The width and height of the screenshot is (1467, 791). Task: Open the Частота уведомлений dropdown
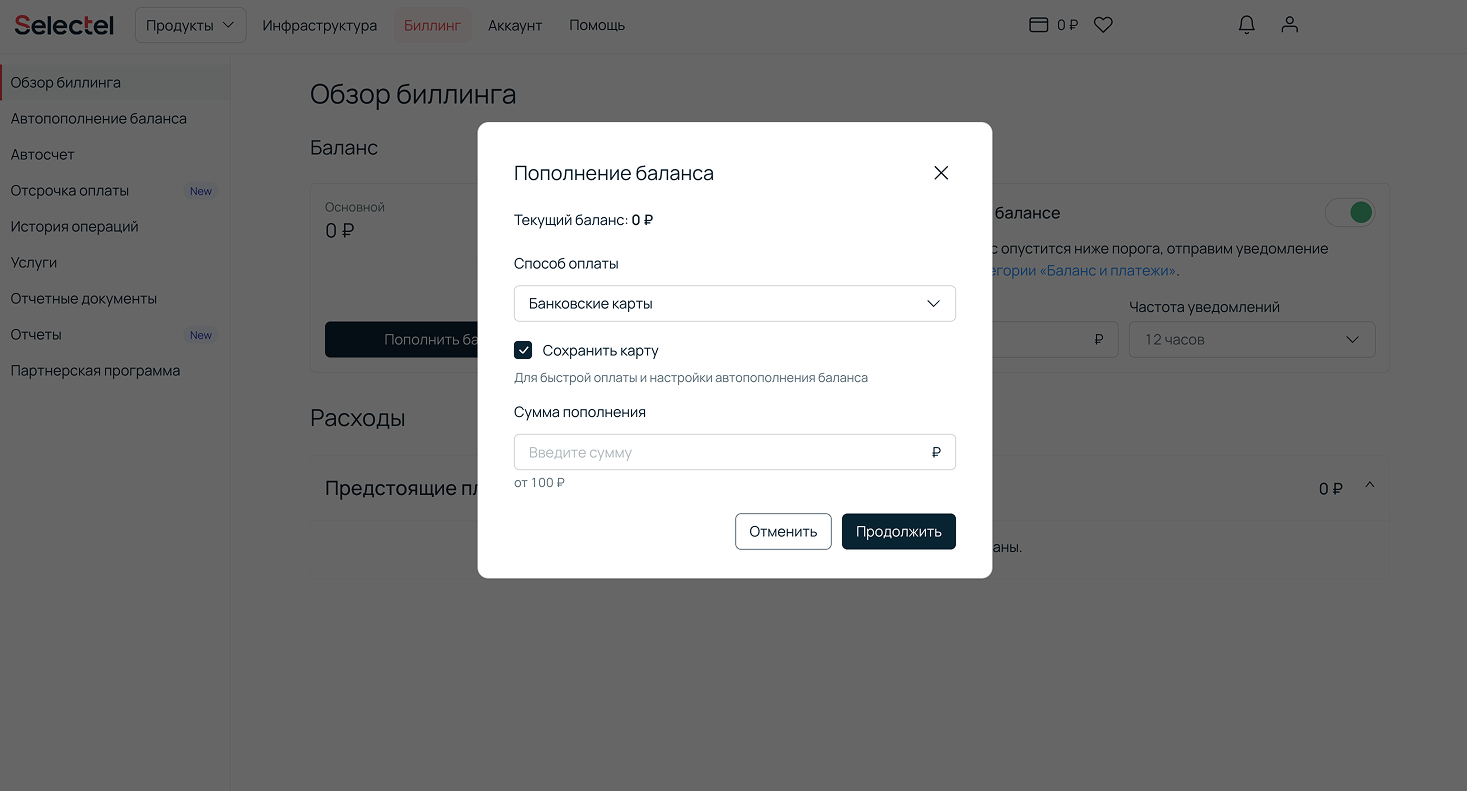[1251, 339]
